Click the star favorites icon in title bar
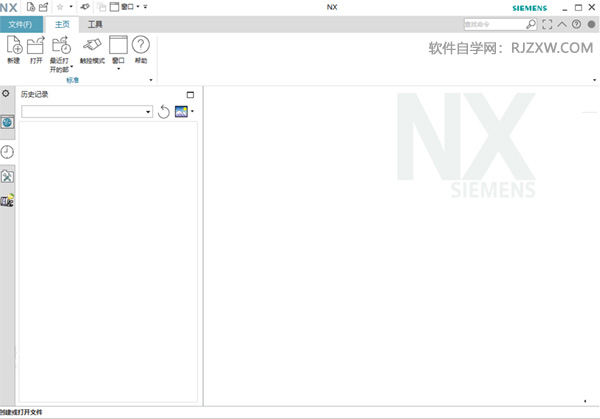 [x=60, y=7]
